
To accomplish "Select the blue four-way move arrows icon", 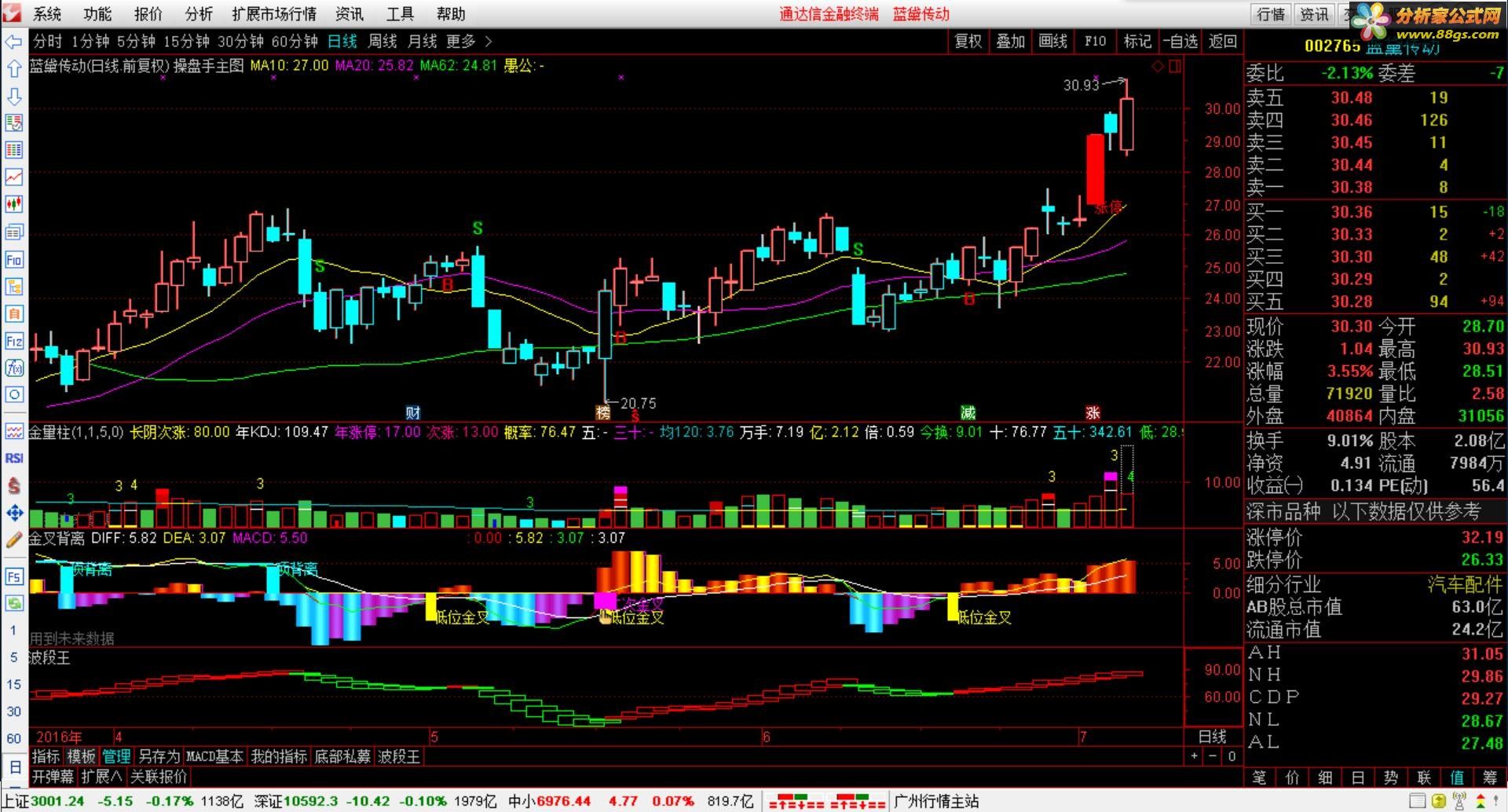I will (x=14, y=514).
